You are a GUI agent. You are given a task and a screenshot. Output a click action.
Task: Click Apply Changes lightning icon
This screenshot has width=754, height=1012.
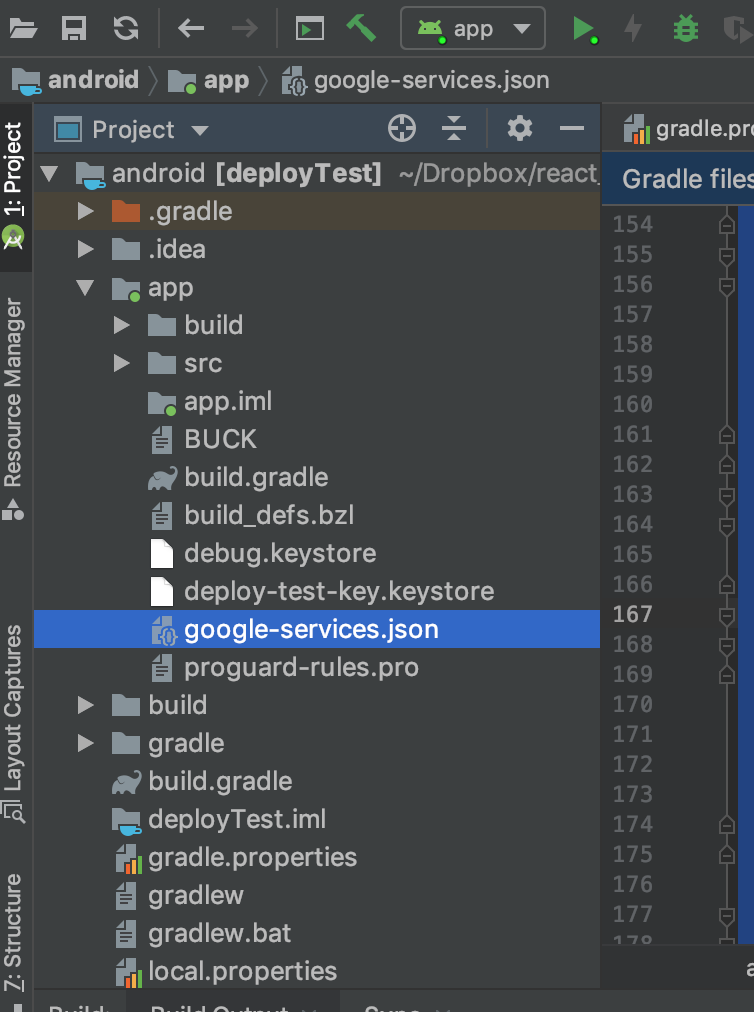pos(633,28)
